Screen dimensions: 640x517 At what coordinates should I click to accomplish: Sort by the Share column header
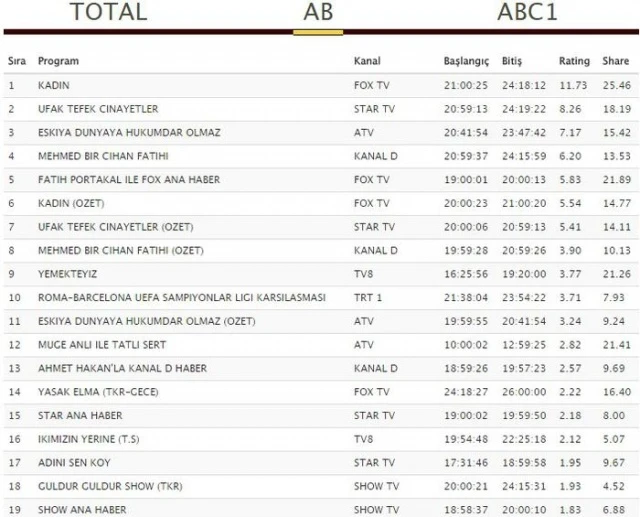(615, 61)
